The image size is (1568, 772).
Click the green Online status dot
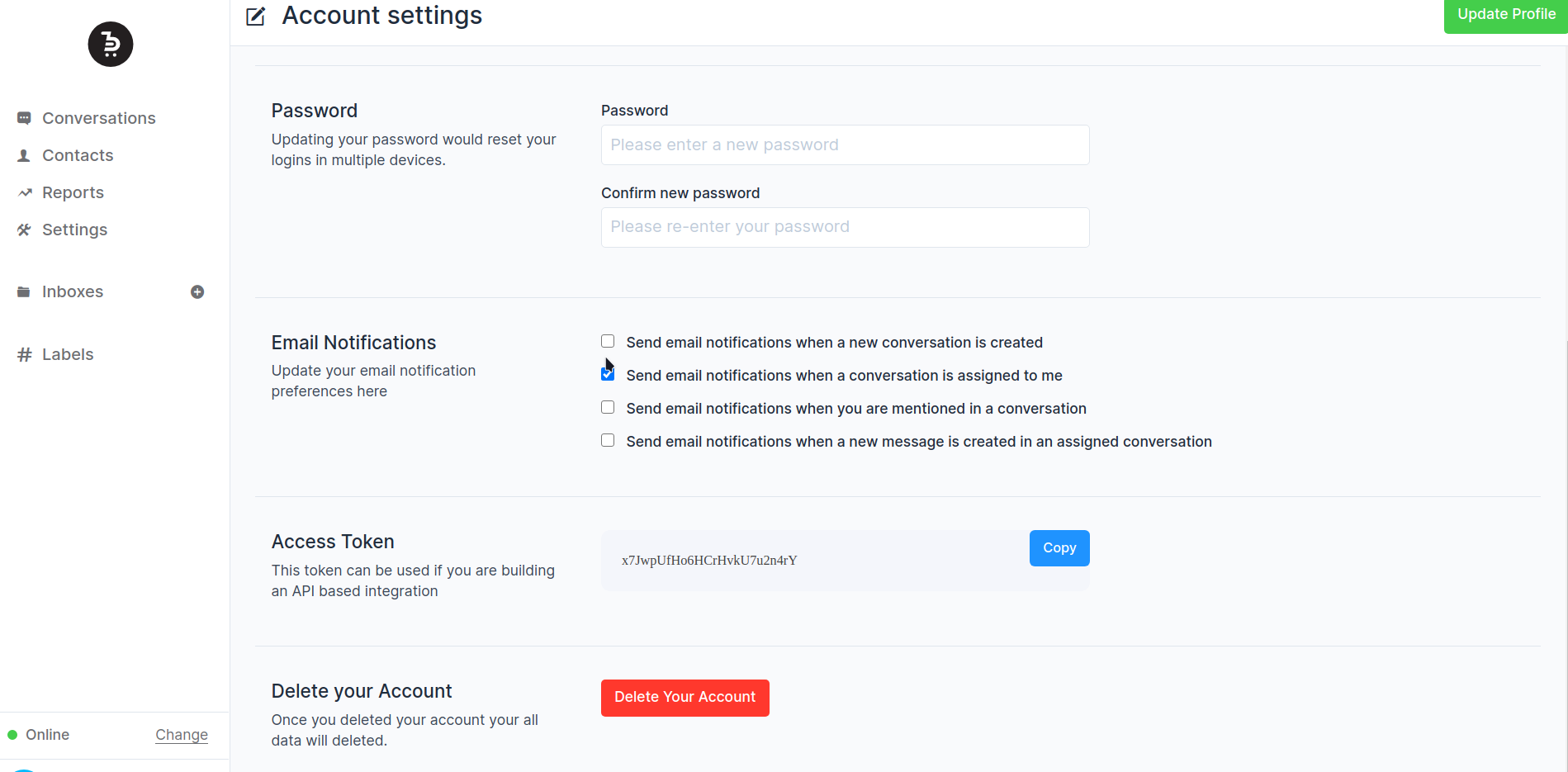pyautogui.click(x=12, y=735)
